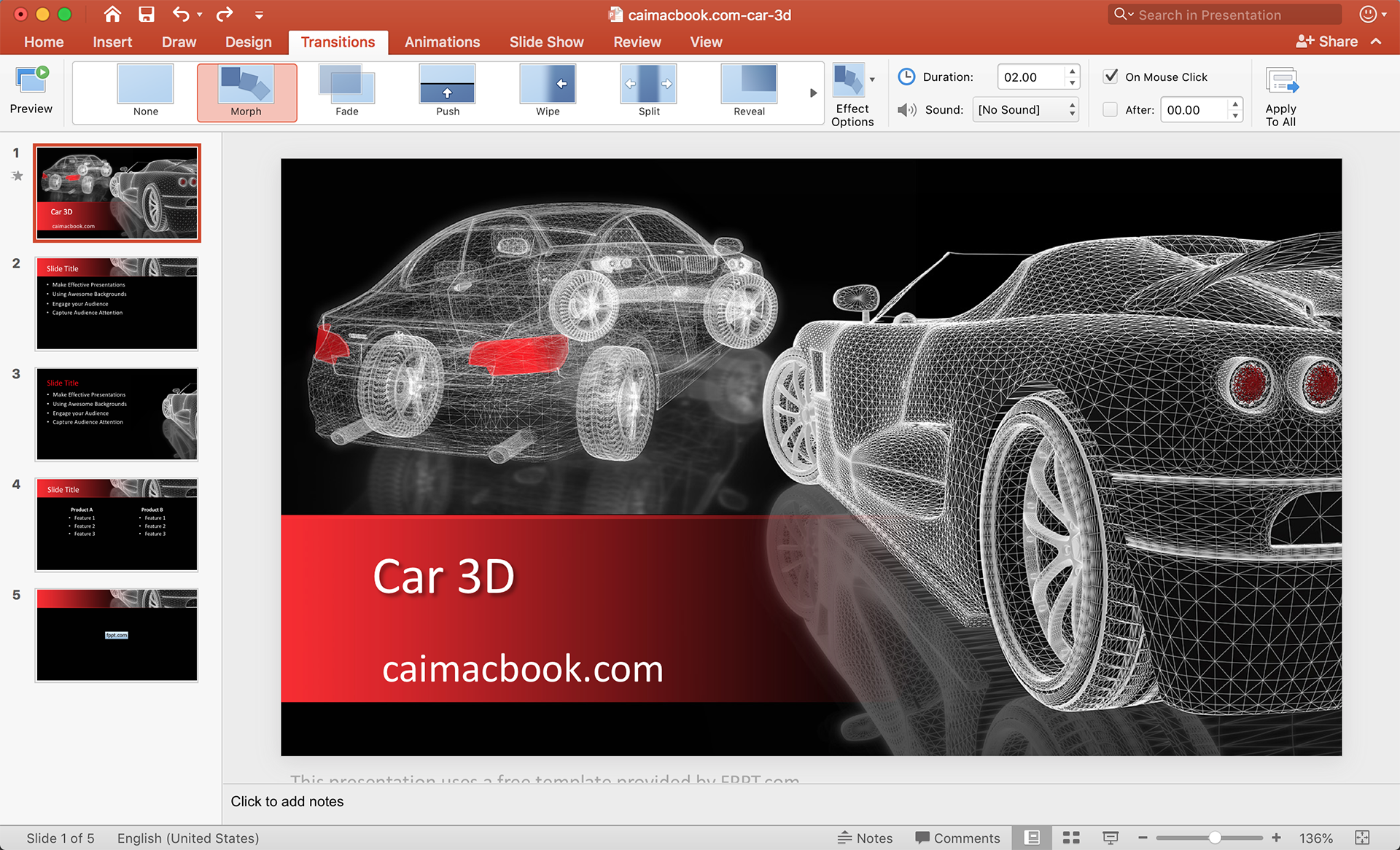Image resolution: width=1400 pixels, height=850 pixels.
Task: Click the Share button
Action: pyautogui.click(x=1327, y=42)
